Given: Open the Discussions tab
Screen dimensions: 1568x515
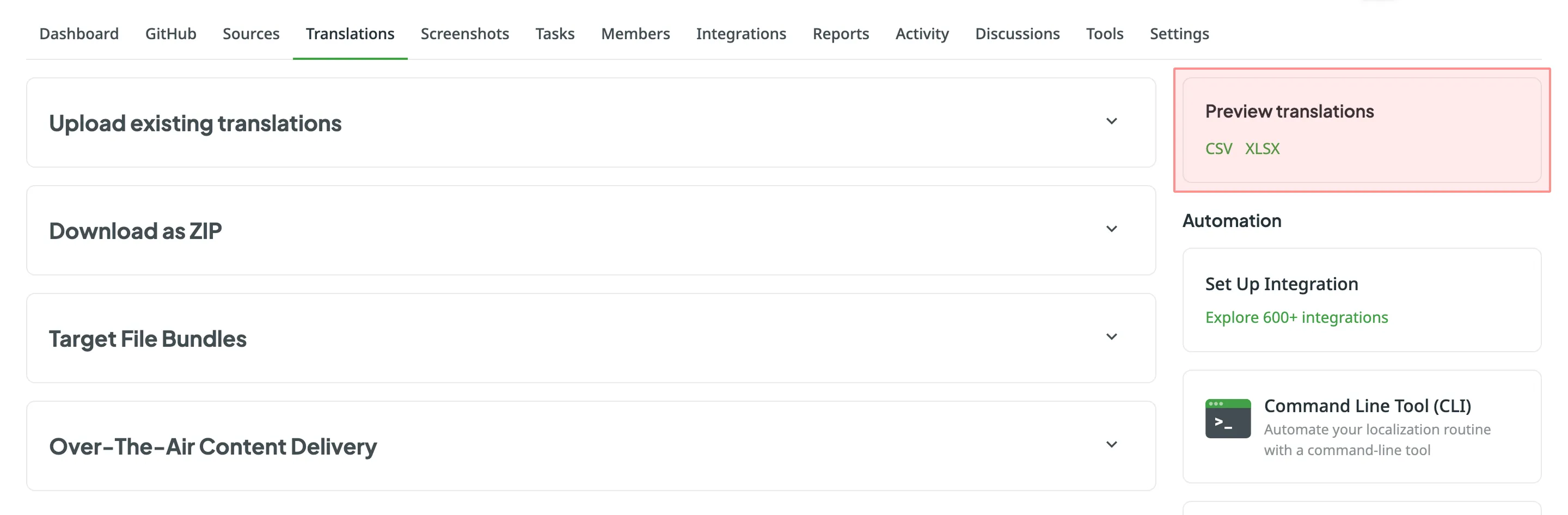Looking at the screenshot, I should point(1017,34).
